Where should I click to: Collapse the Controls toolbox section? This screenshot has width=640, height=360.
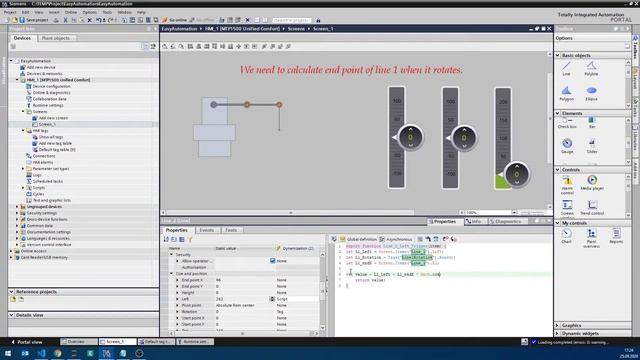pyautogui.click(x=558, y=169)
